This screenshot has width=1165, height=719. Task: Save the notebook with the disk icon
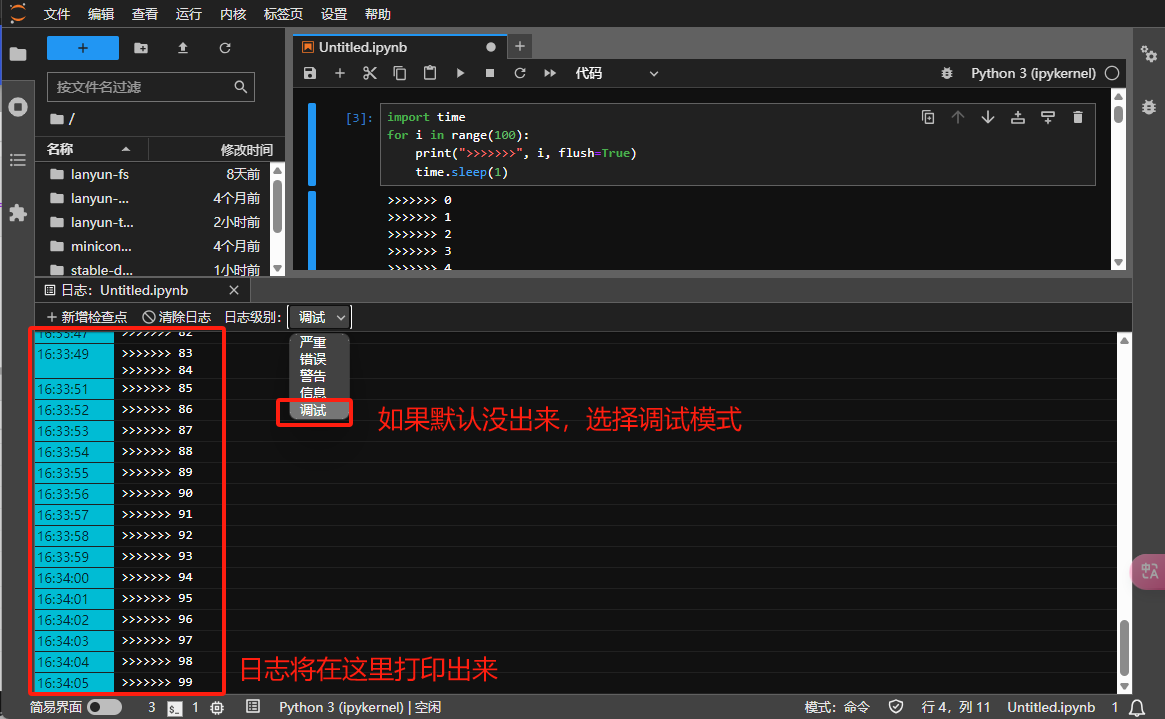click(310, 73)
